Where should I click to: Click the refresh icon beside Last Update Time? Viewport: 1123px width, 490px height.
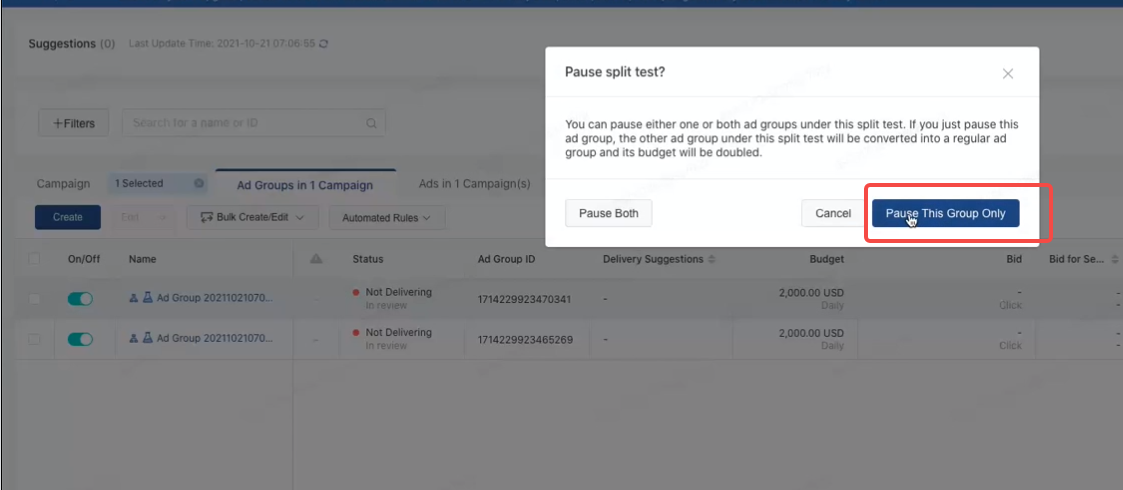[323, 44]
